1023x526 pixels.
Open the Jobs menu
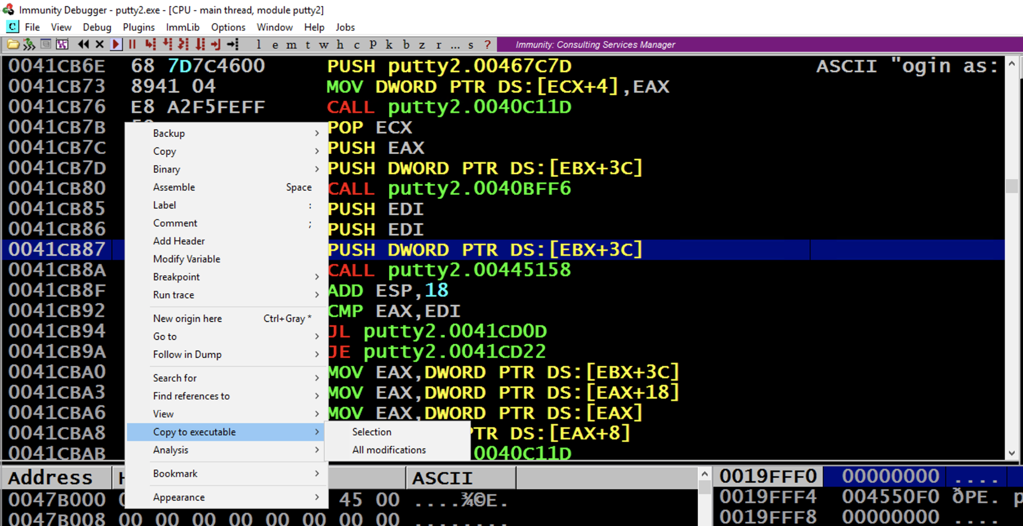[345, 27]
